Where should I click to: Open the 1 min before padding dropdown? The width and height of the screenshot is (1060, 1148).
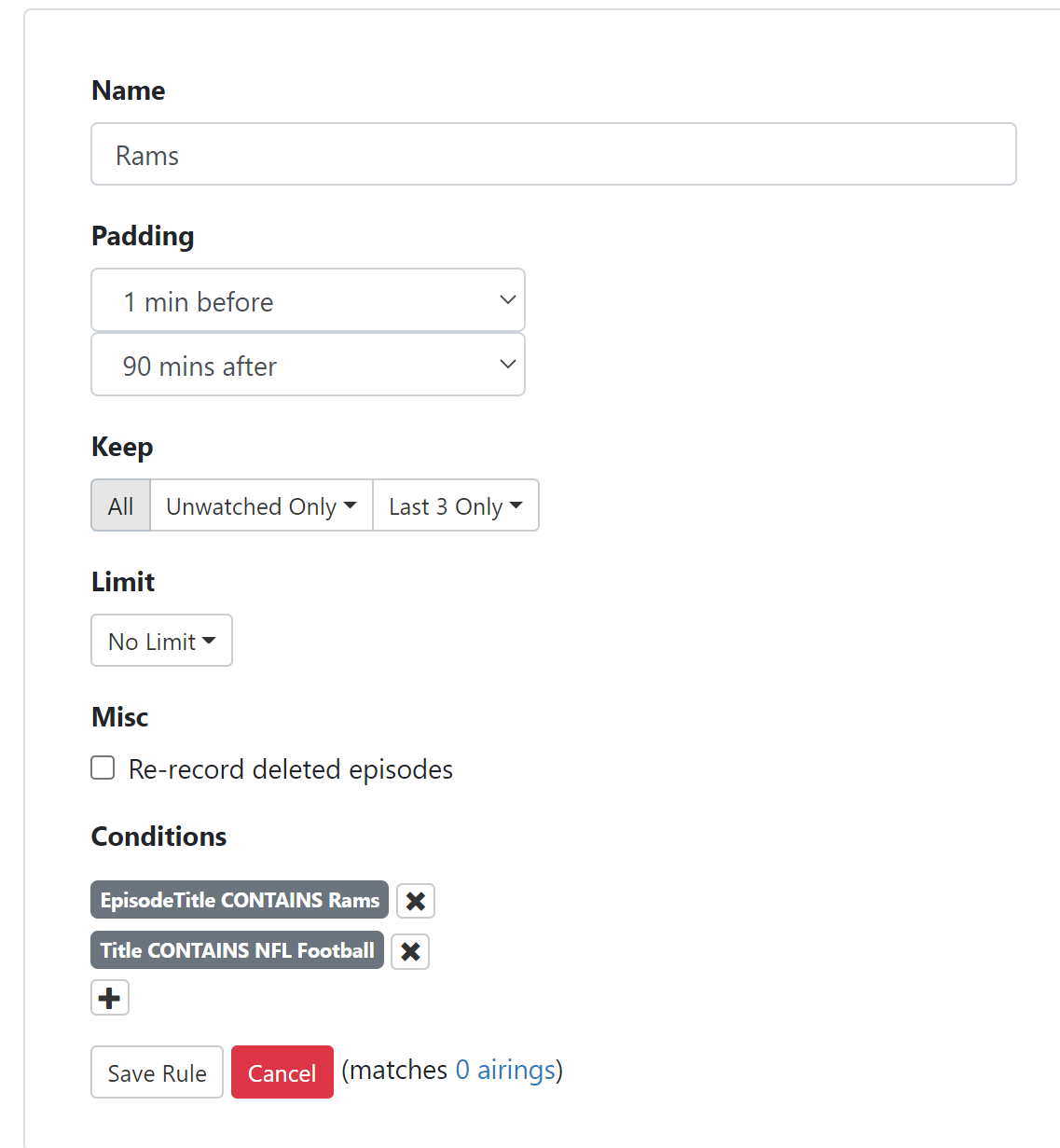(x=308, y=300)
